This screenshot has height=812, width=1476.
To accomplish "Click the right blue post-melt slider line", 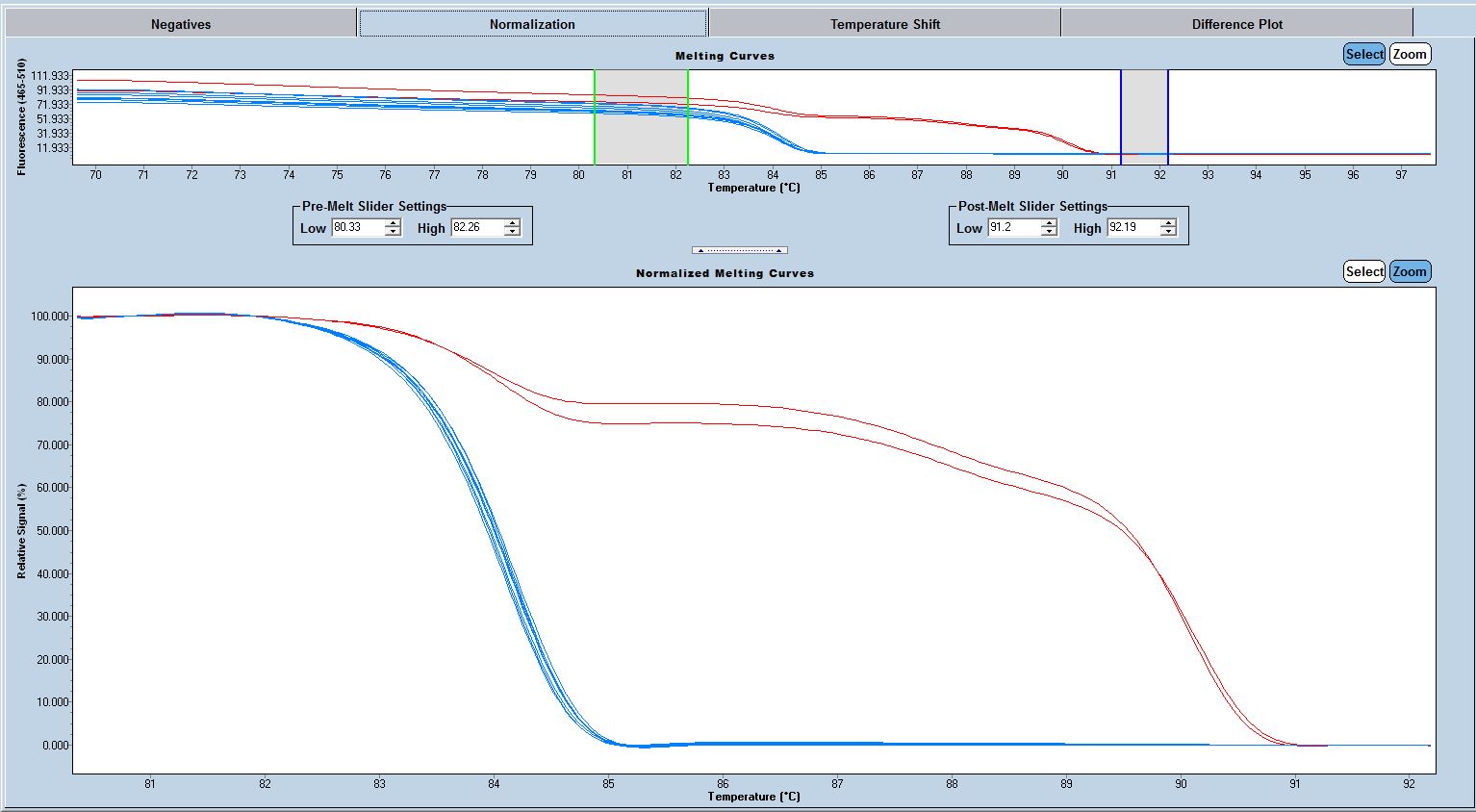I will coord(1168,116).
